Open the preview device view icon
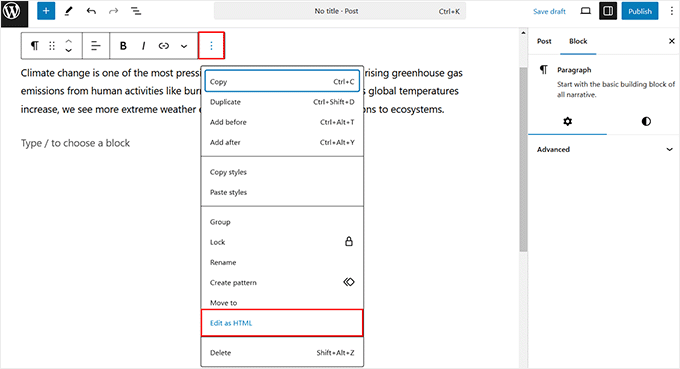The image size is (680, 369). pyautogui.click(x=585, y=11)
